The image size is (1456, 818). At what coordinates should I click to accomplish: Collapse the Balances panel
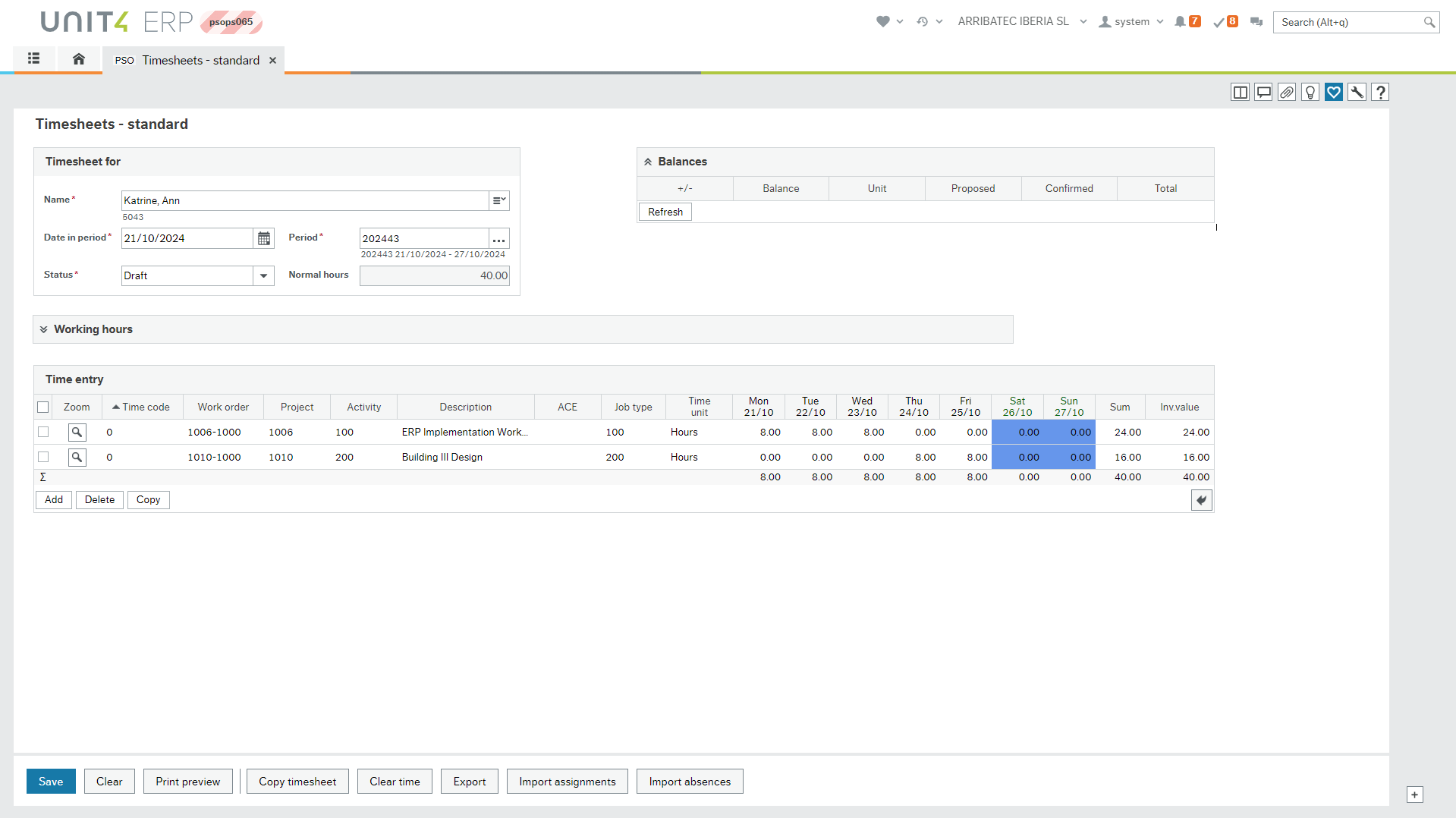(x=648, y=162)
